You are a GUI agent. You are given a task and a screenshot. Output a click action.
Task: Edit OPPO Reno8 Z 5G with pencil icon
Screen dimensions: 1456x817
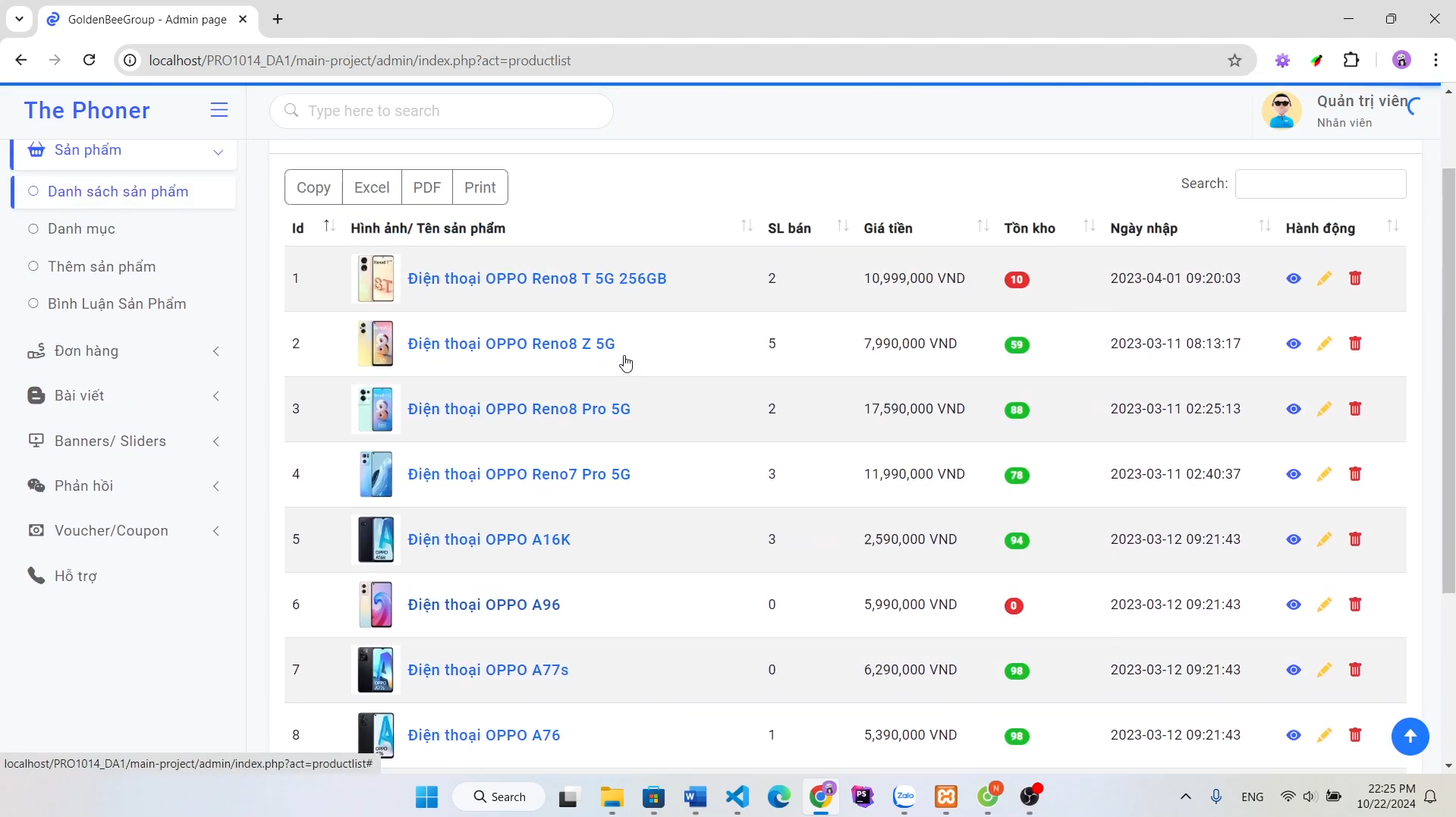(1324, 344)
